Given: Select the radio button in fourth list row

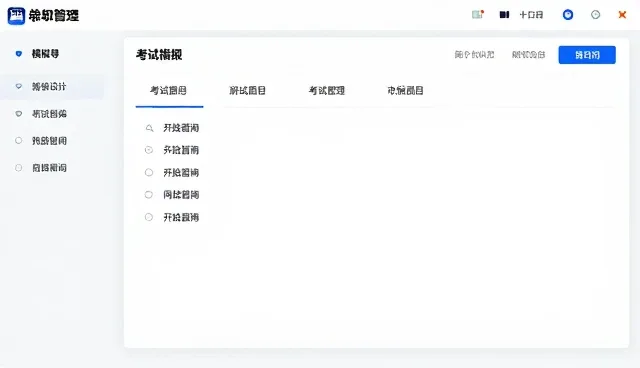Looking at the screenshot, I should tap(149, 195).
